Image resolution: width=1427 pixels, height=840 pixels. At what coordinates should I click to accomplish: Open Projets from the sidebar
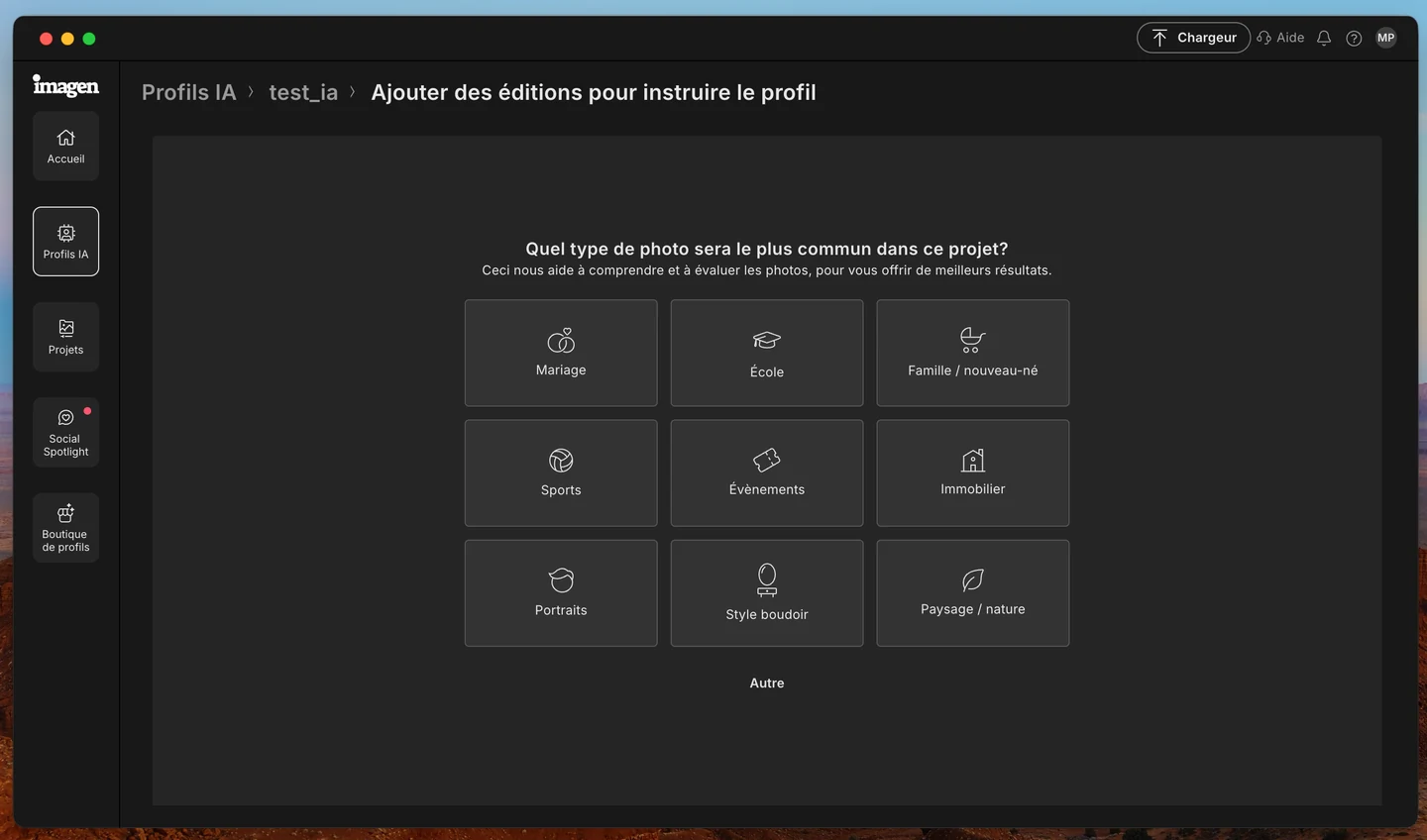click(x=65, y=337)
